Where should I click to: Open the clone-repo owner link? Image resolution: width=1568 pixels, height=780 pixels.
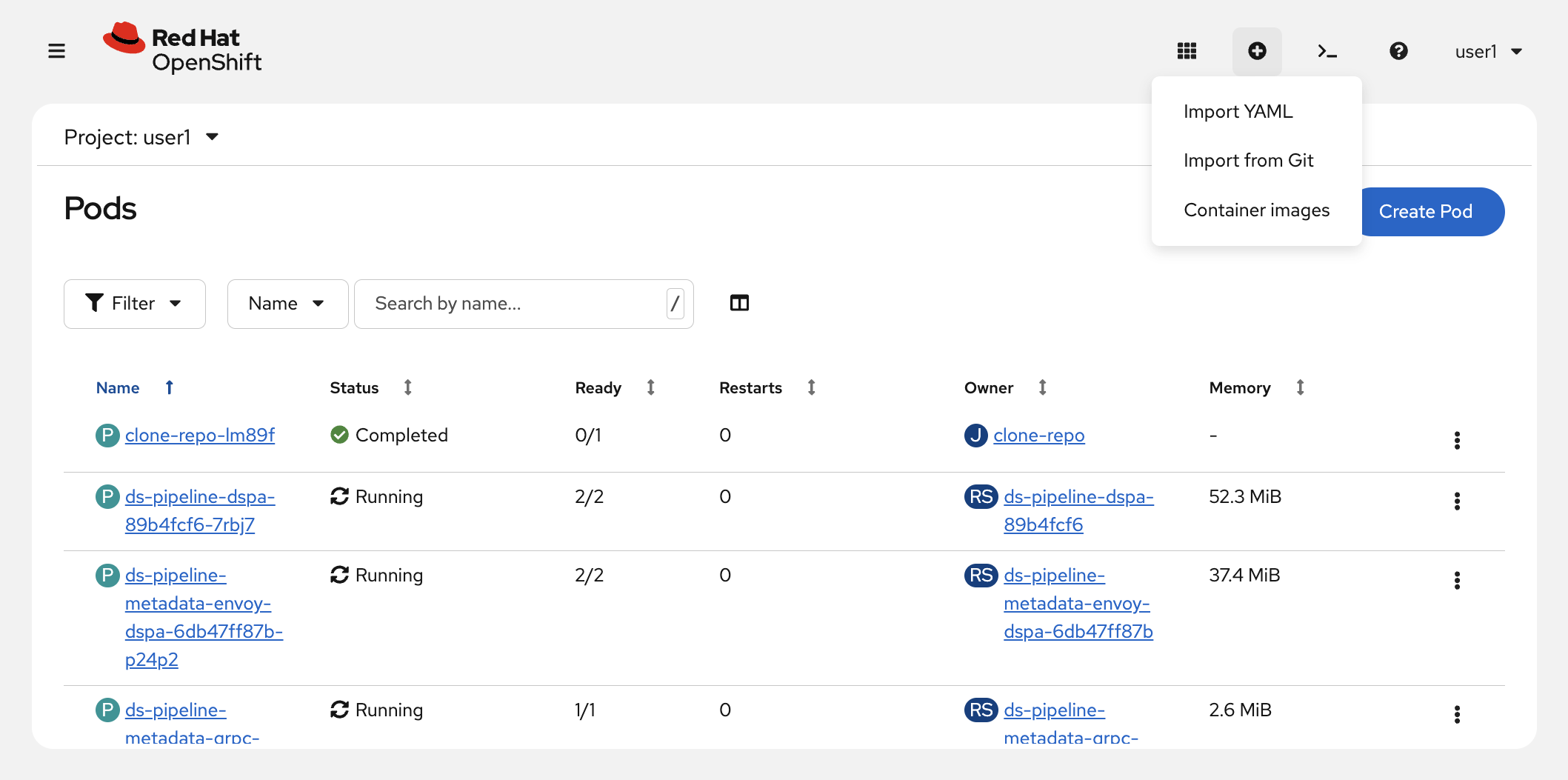tap(1038, 435)
